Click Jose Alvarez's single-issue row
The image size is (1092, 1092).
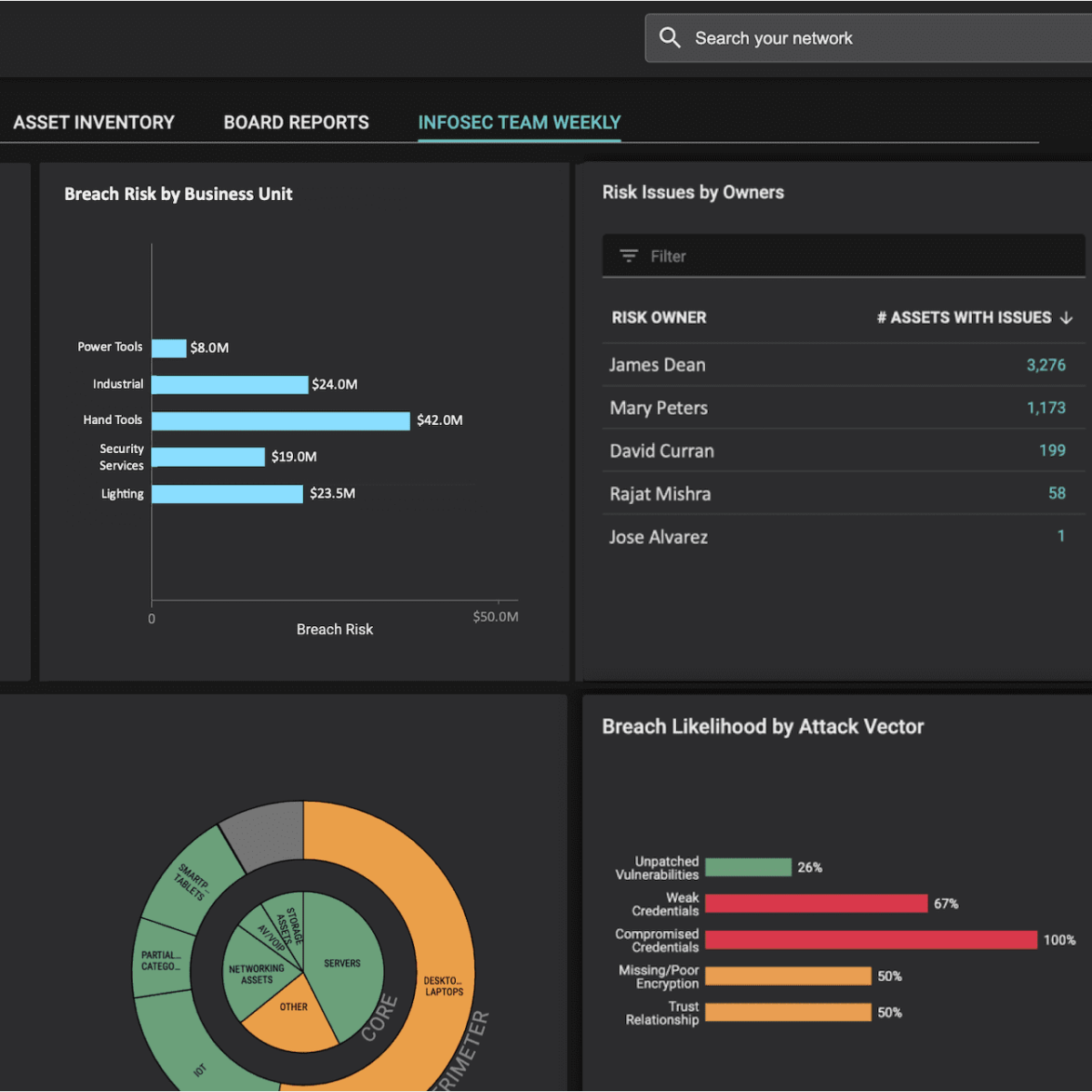(x=842, y=536)
